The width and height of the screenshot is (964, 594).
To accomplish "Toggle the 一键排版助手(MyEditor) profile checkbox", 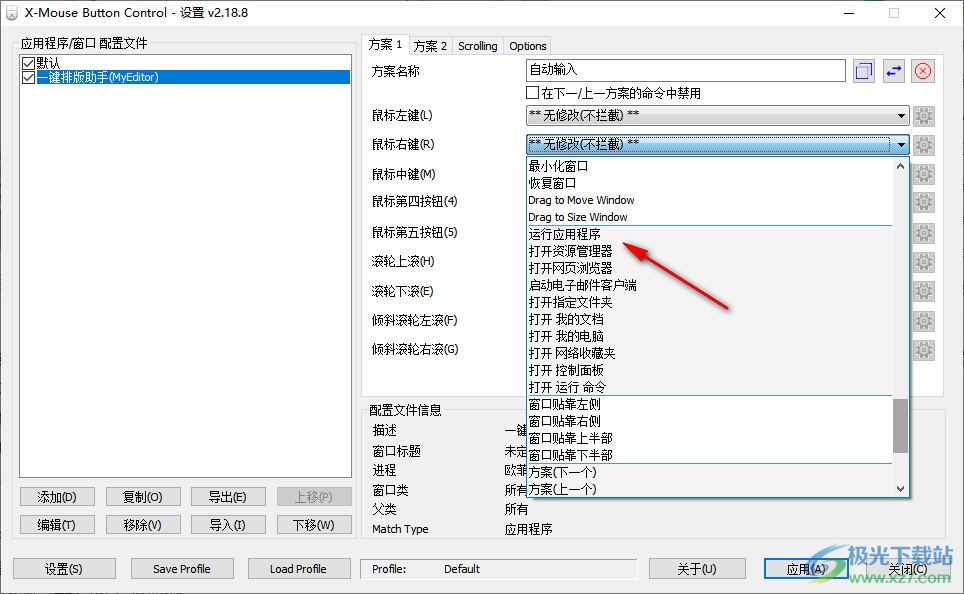I will 28,77.
